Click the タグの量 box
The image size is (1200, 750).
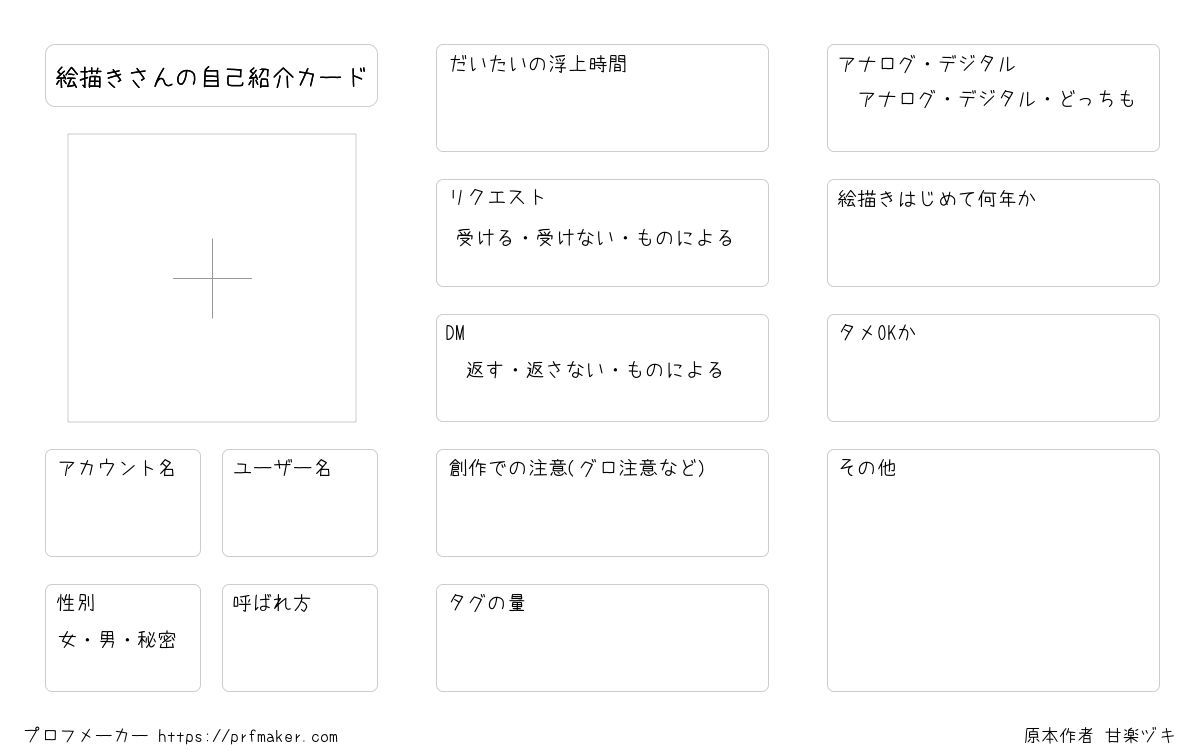(x=602, y=638)
